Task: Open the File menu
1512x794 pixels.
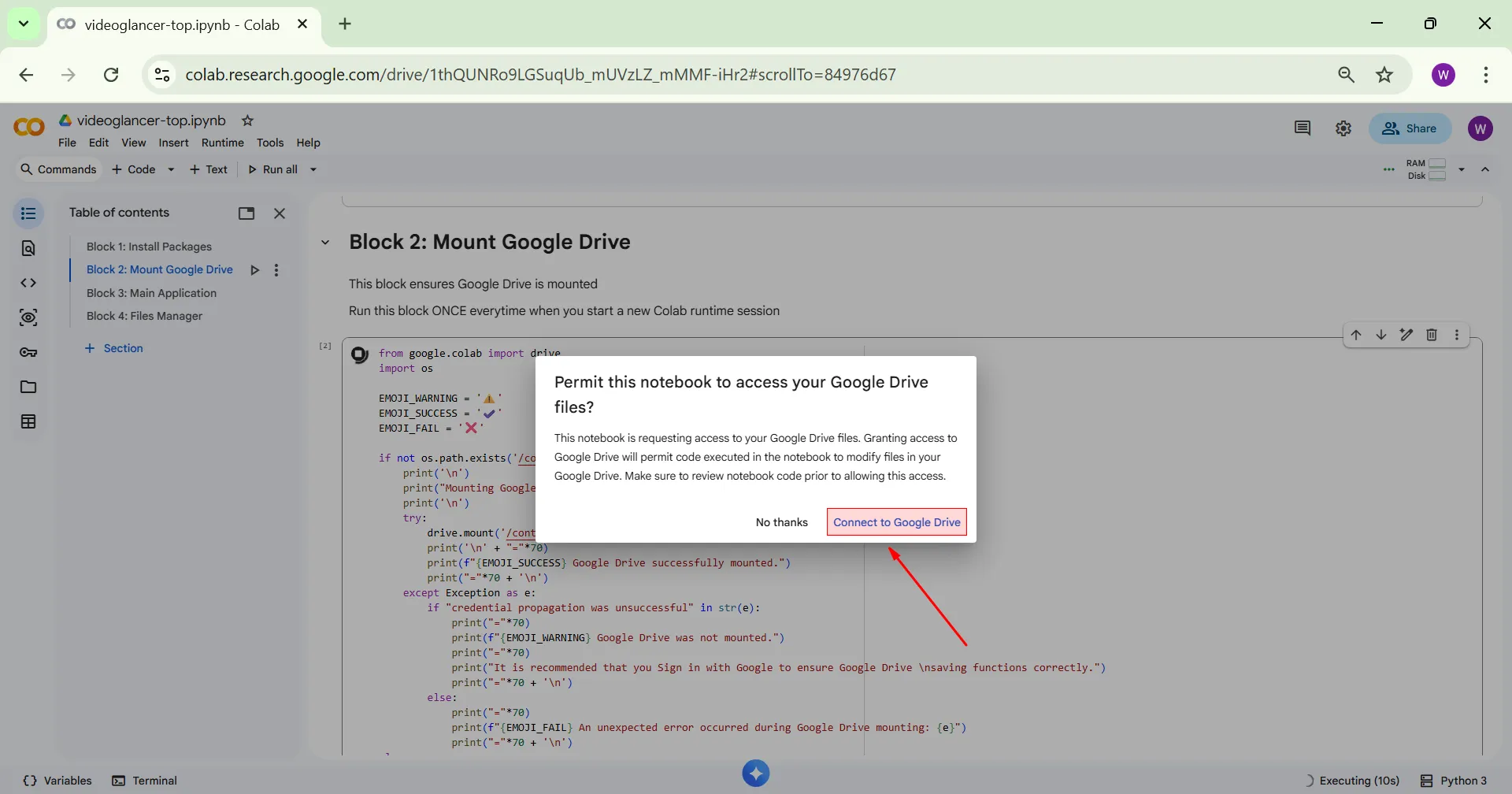Action: tap(67, 143)
